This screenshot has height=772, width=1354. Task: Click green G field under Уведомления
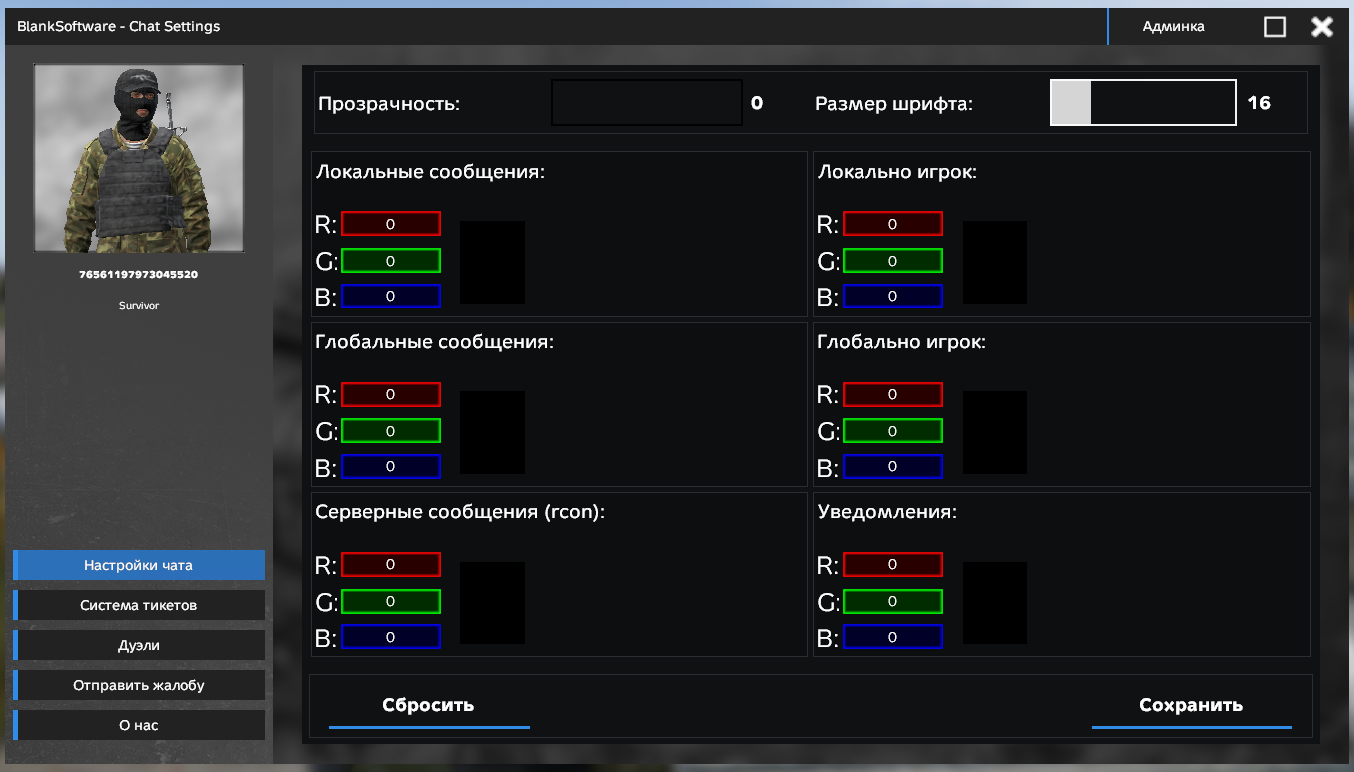pyautogui.click(x=893, y=601)
